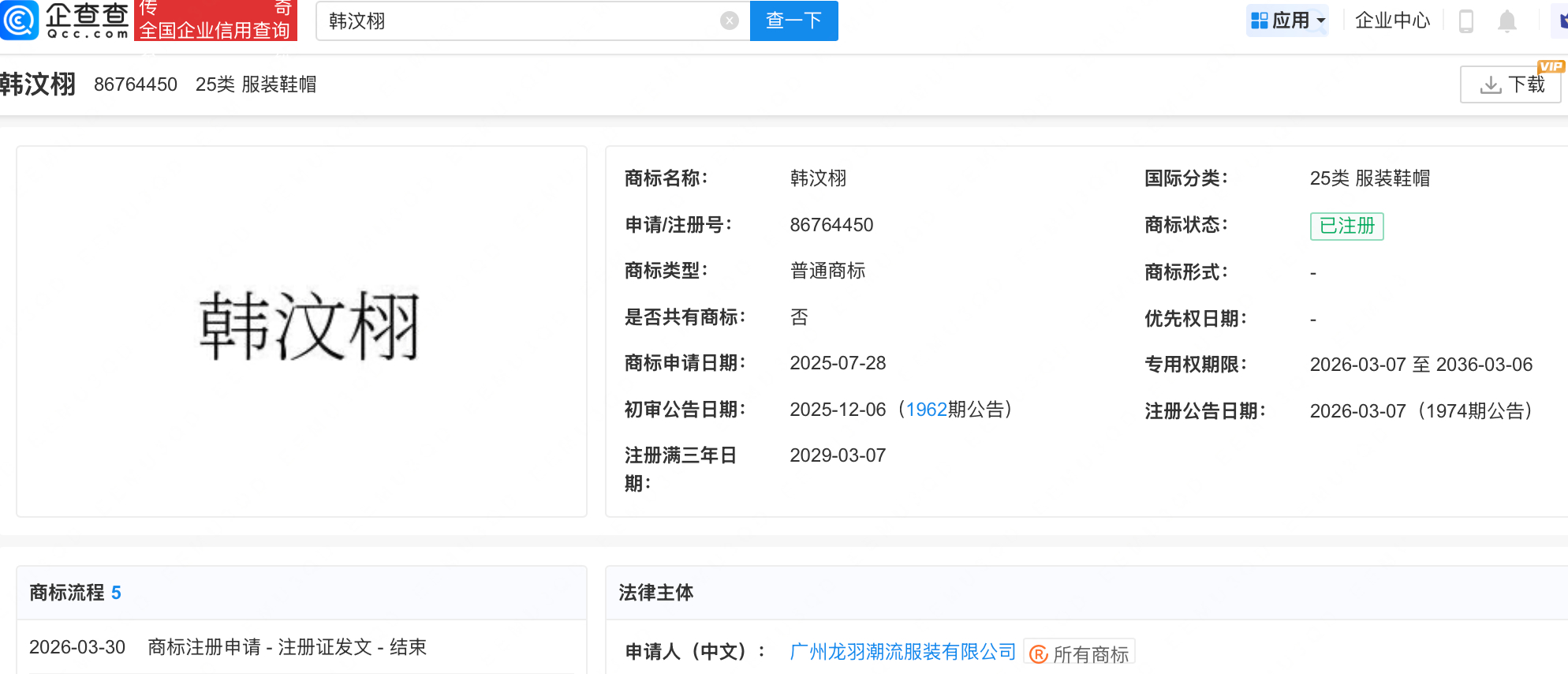1568x674 pixels.
Task: Open 企业中心 in the top bar
Action: coord(1392,21)
